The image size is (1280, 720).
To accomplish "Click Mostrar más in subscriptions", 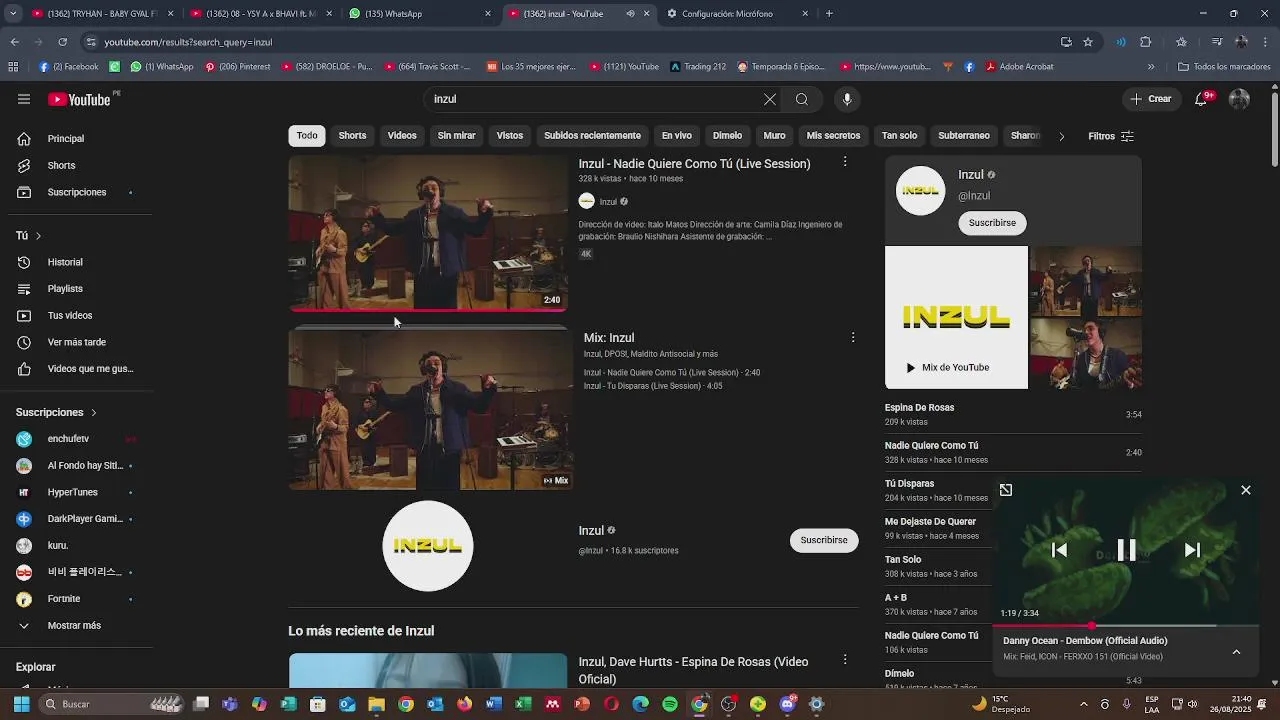I will (x=72, y=626).
